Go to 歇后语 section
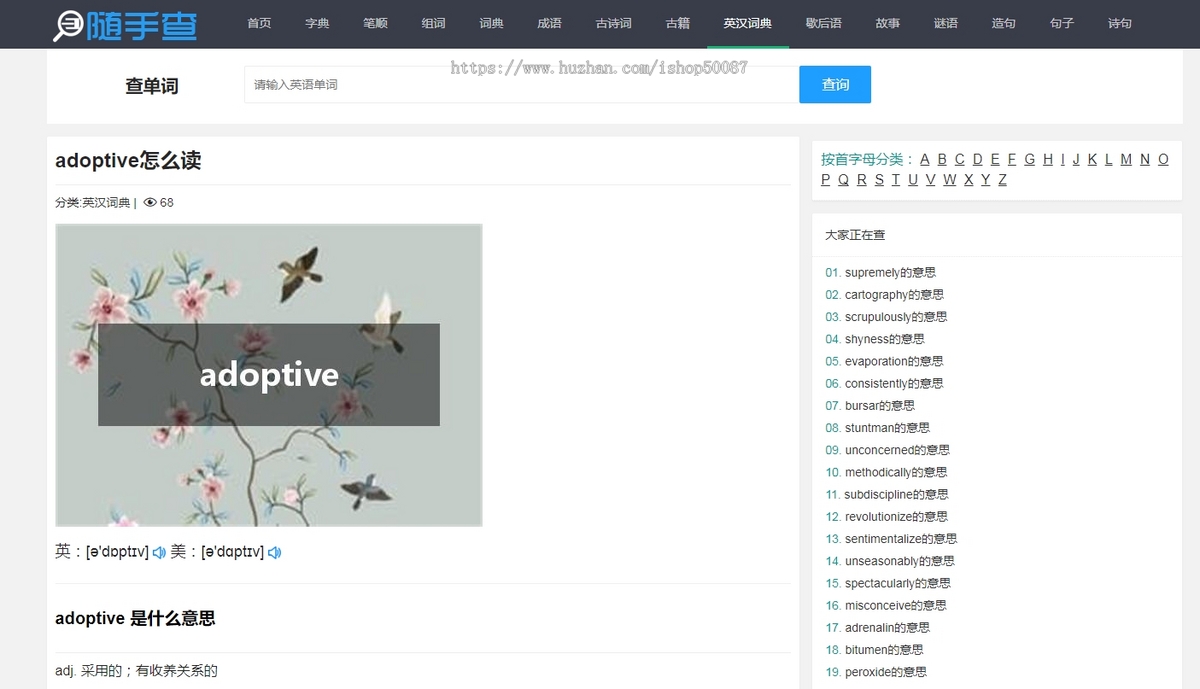 pos(824,23)
